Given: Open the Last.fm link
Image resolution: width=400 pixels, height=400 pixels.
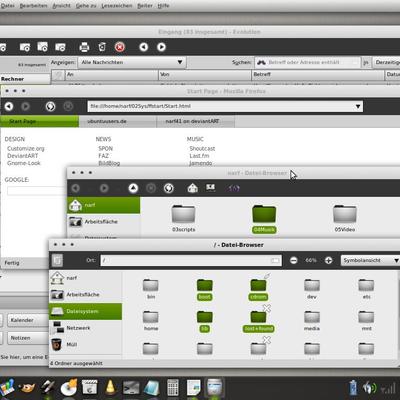Looking at the screenshot, I should pyautogui.click(x=199, y=156).
